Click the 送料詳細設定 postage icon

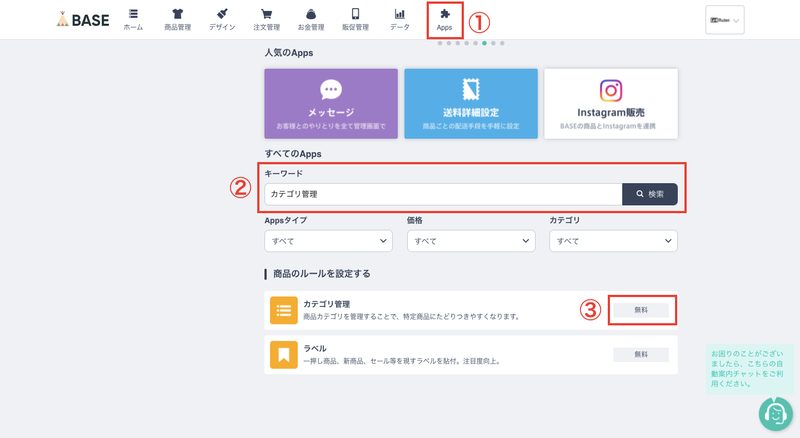[x=471, y=90]
